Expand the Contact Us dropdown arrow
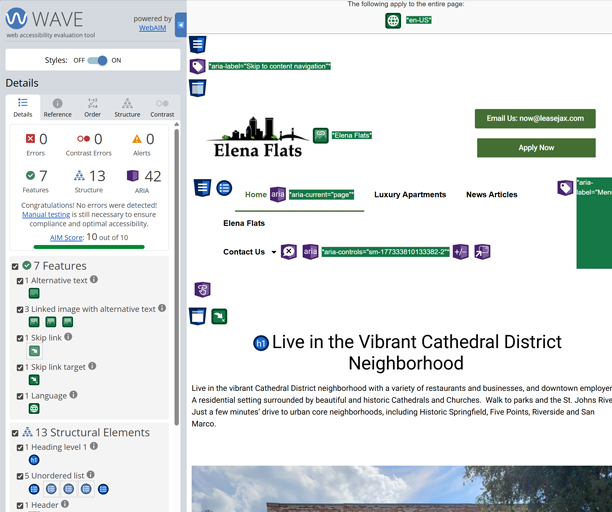Screen dimensions: 612x512 pos(274,252)
